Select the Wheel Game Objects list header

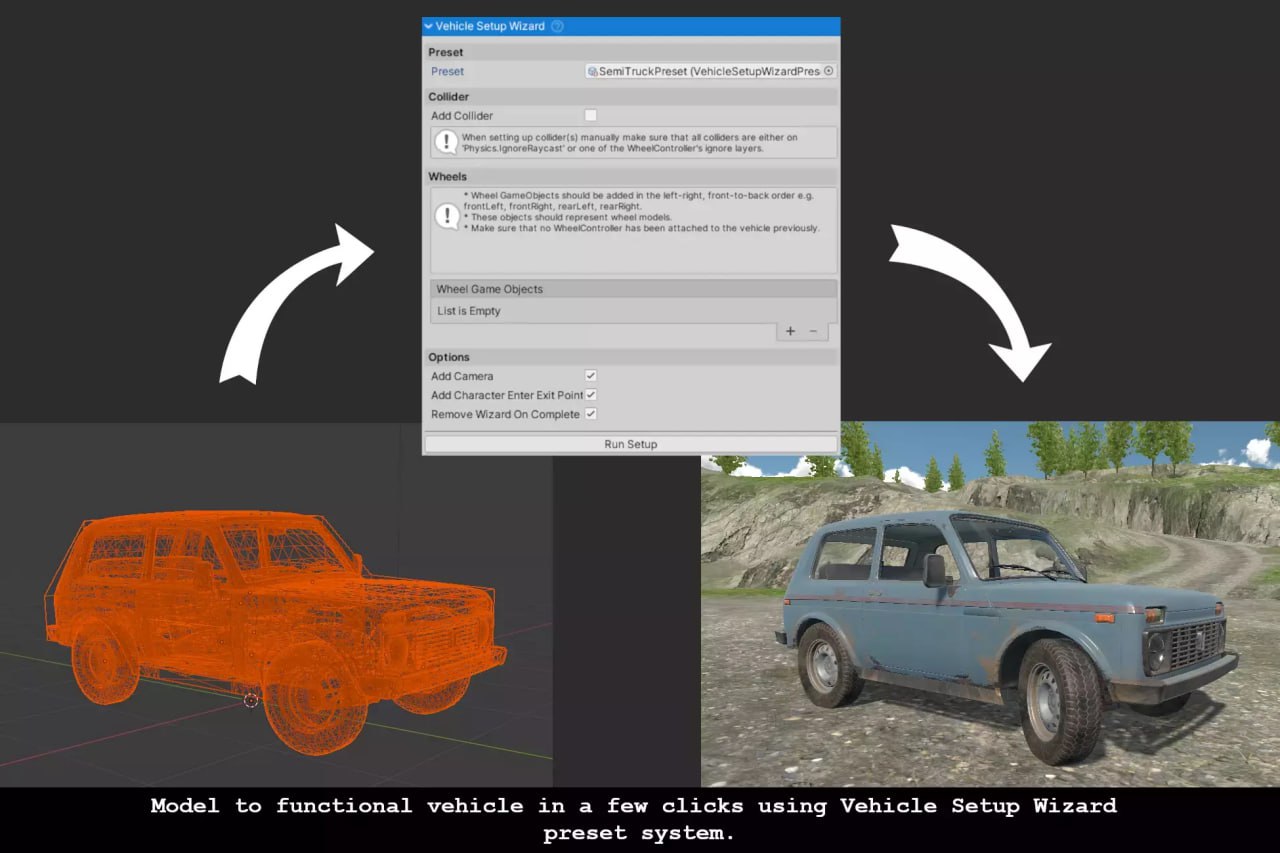click(x=489, y=289)
